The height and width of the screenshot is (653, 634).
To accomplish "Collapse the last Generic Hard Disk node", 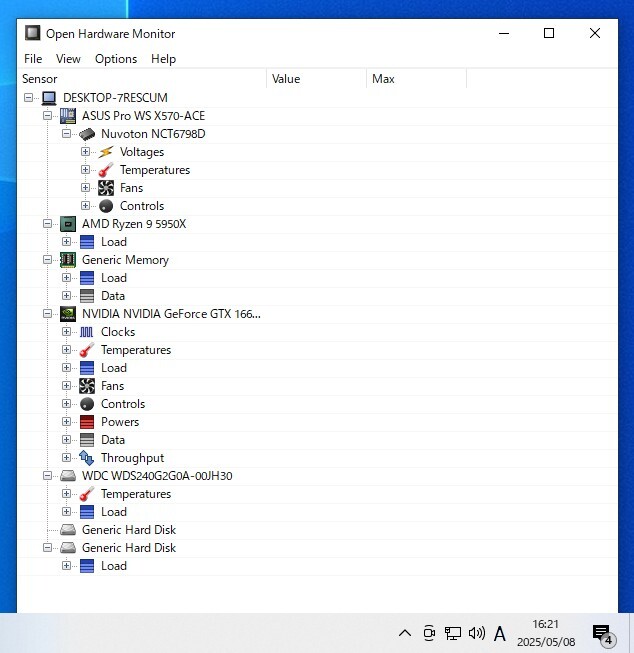I will click(x=47, y=548).
